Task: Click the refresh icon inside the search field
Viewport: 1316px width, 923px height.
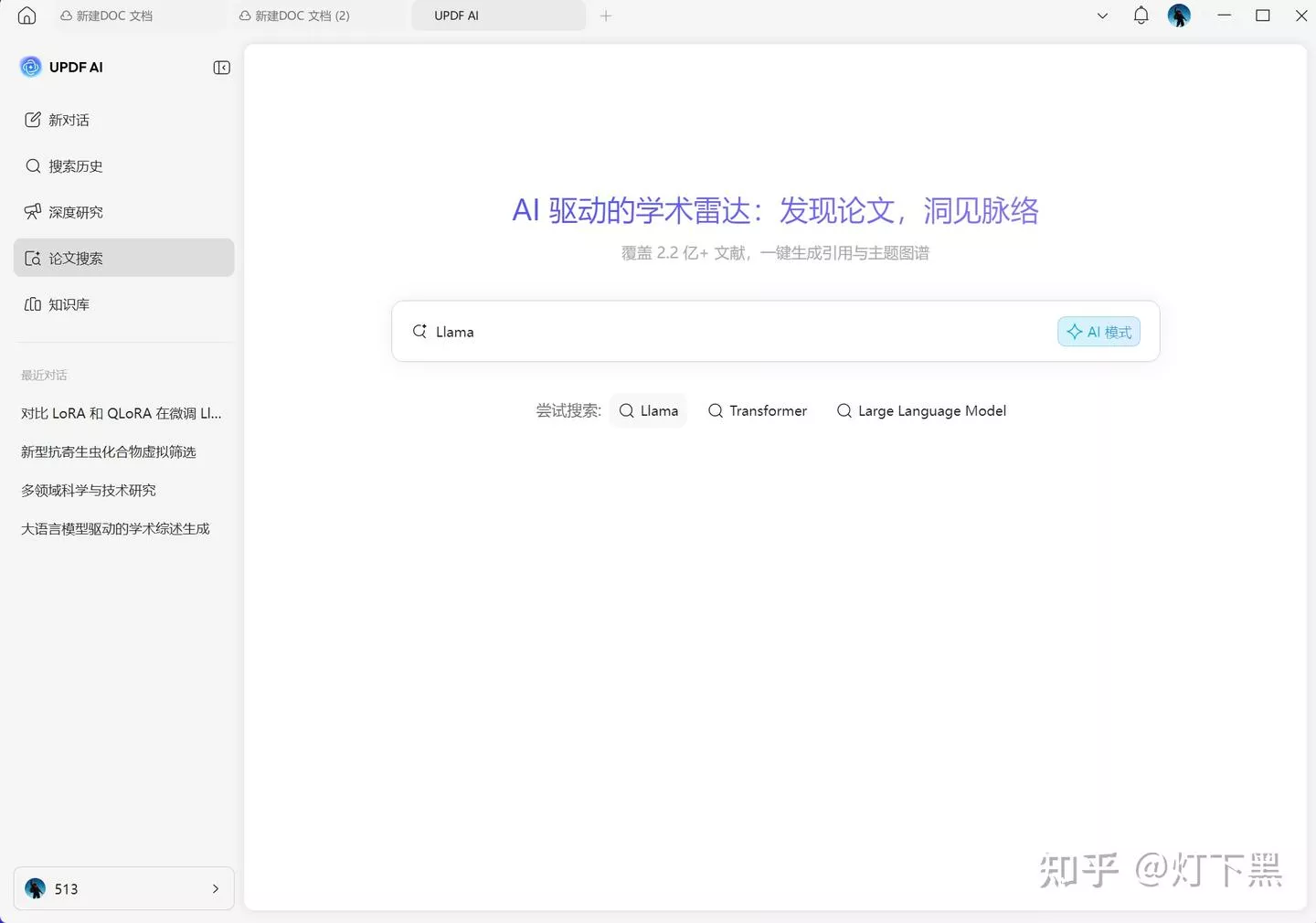Action: [419, 331]
